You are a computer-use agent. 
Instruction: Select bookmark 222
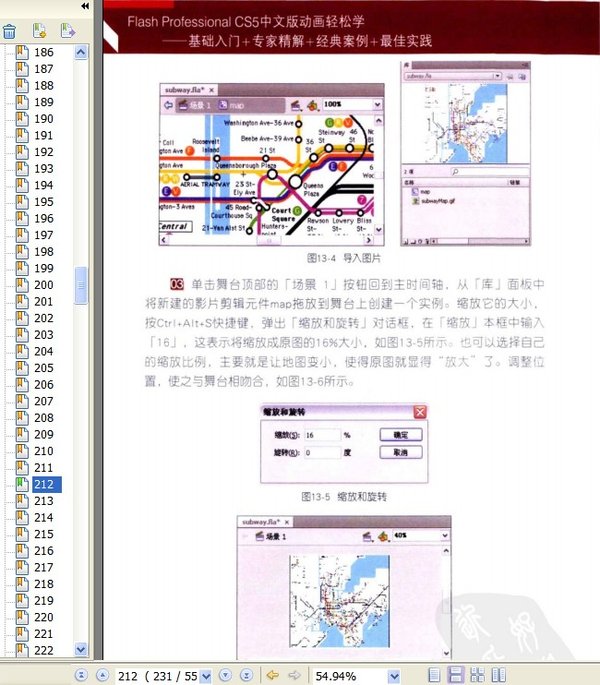point(44,650)
